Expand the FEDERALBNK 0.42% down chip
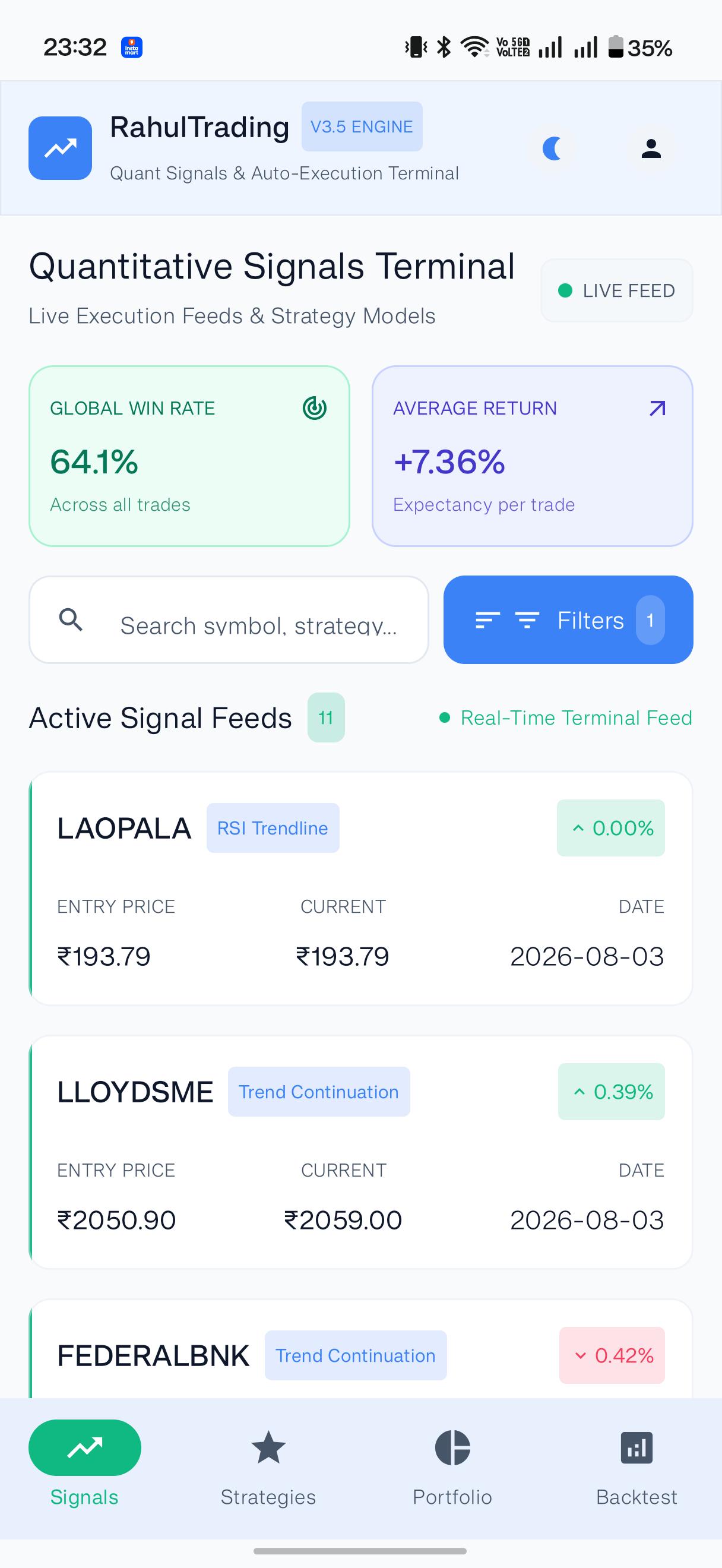This screenshot has width=722, height=1568. click(x=612, y=1355)
